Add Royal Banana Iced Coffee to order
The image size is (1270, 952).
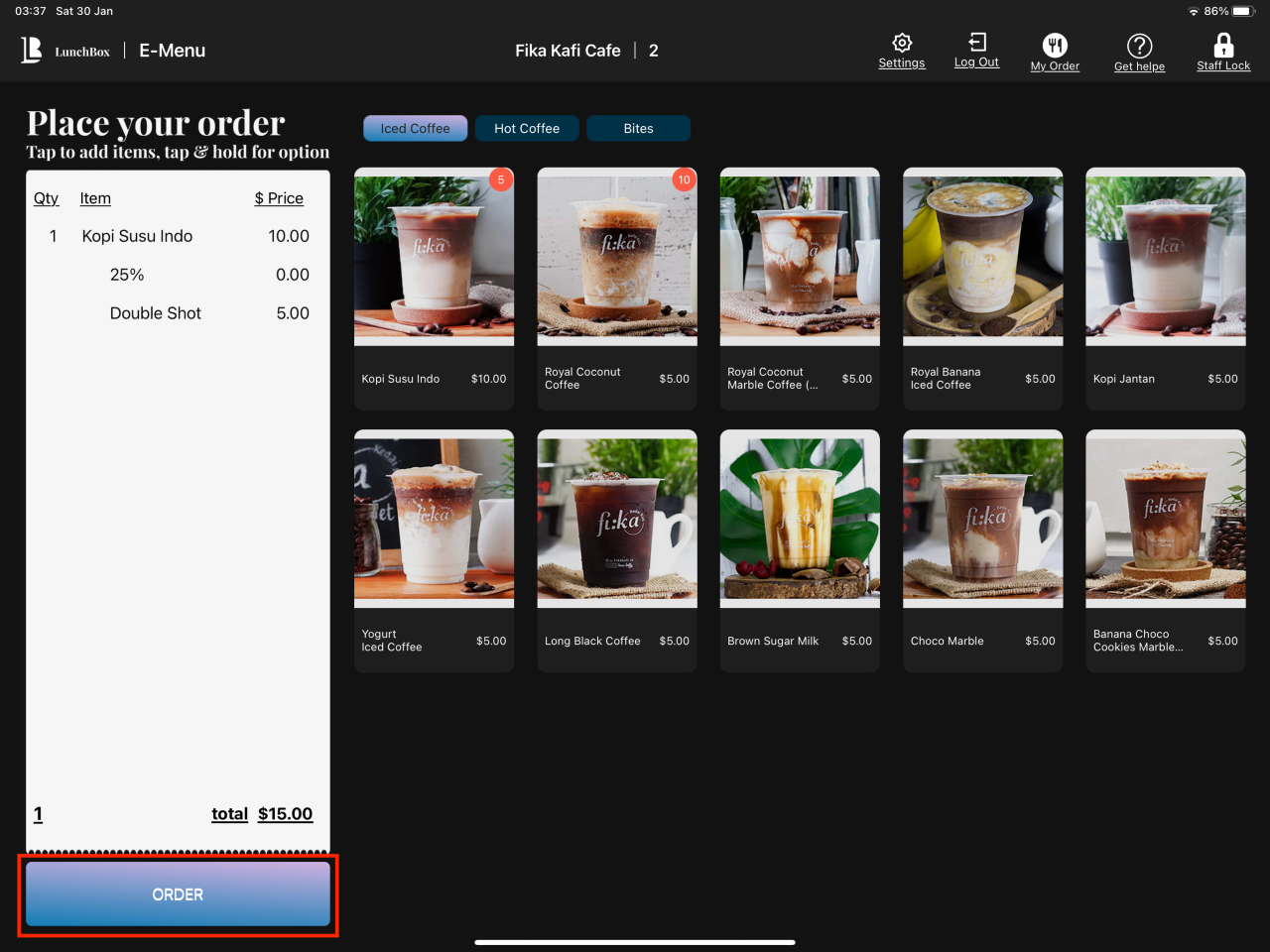982,288
